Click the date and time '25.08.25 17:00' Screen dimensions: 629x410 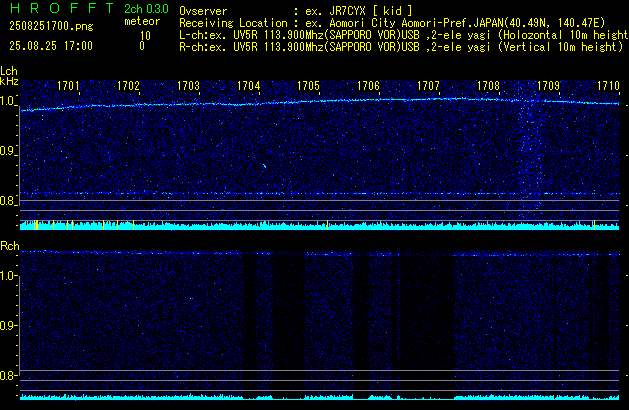pos(51,46)
